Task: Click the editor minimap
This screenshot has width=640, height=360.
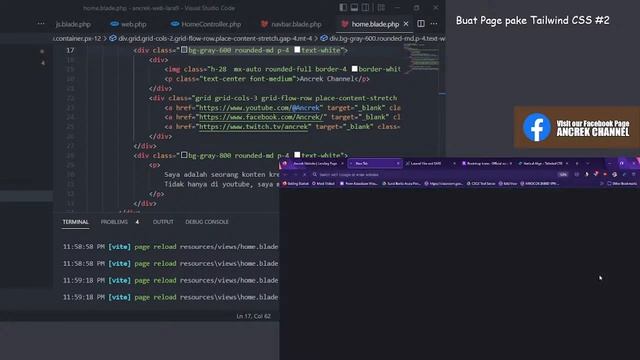Action: [x=422, y=59]
